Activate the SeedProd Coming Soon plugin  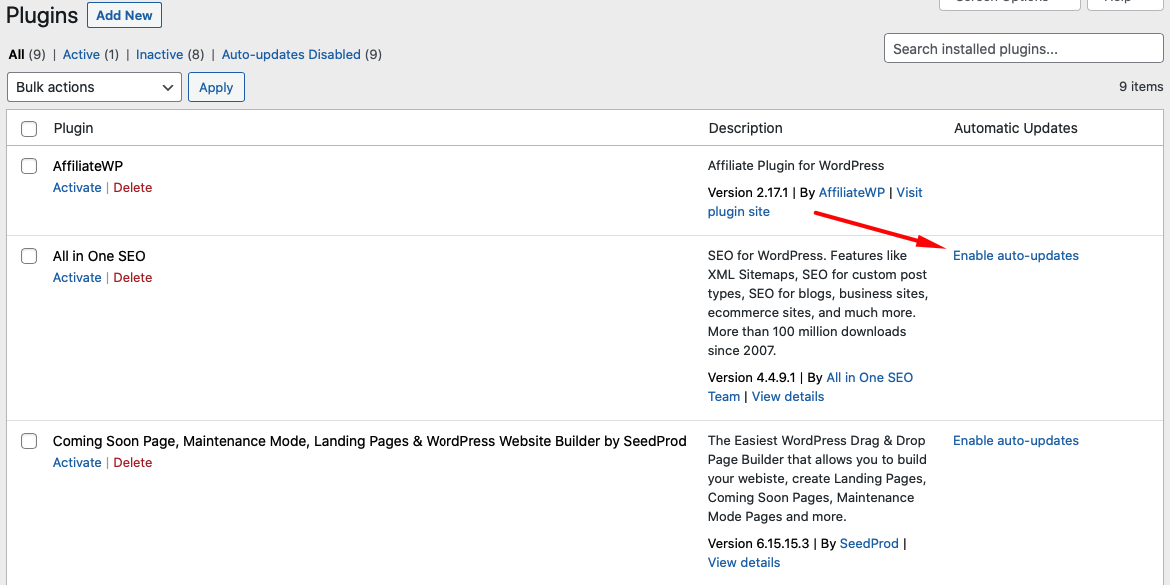coord(77,462)
